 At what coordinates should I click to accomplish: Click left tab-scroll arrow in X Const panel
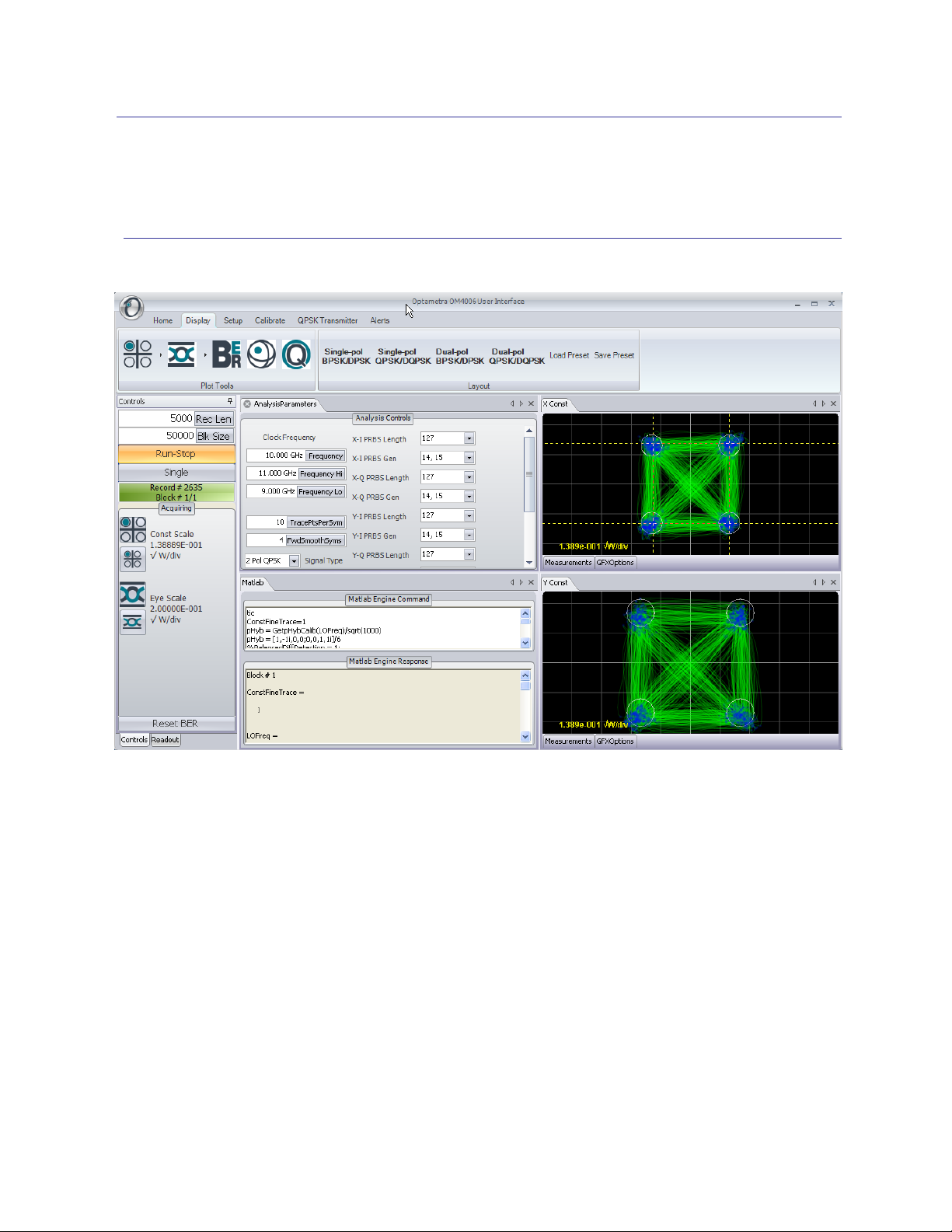(x=814, y=403)
